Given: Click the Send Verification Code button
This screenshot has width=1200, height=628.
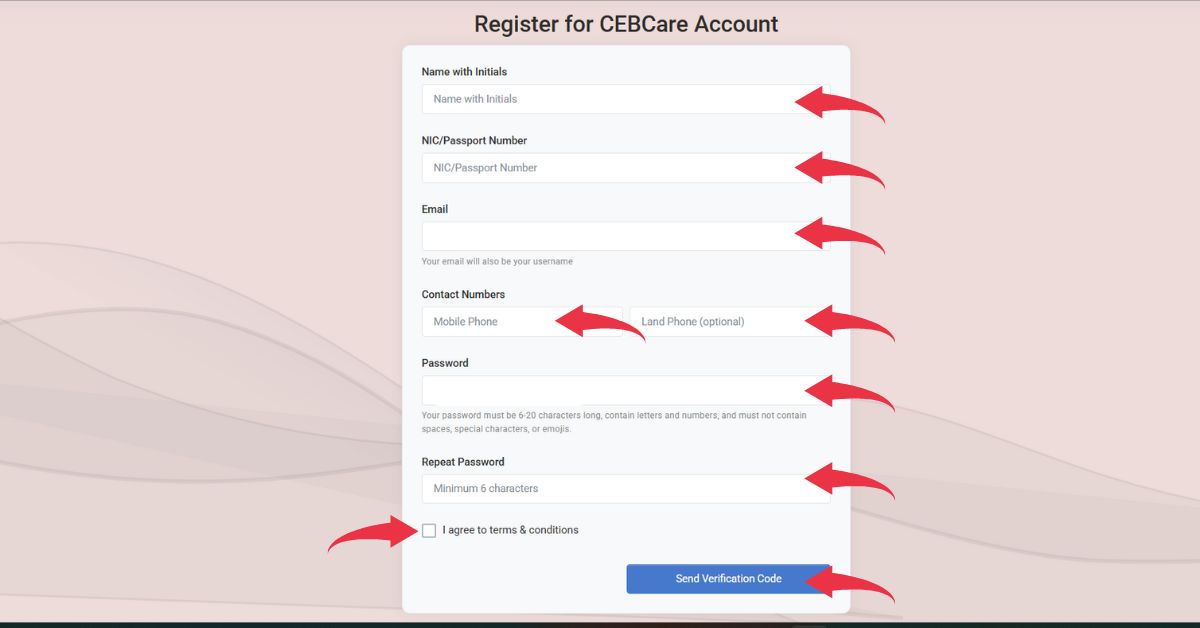Looking at the screenshot, I should [x=728, y=578].
